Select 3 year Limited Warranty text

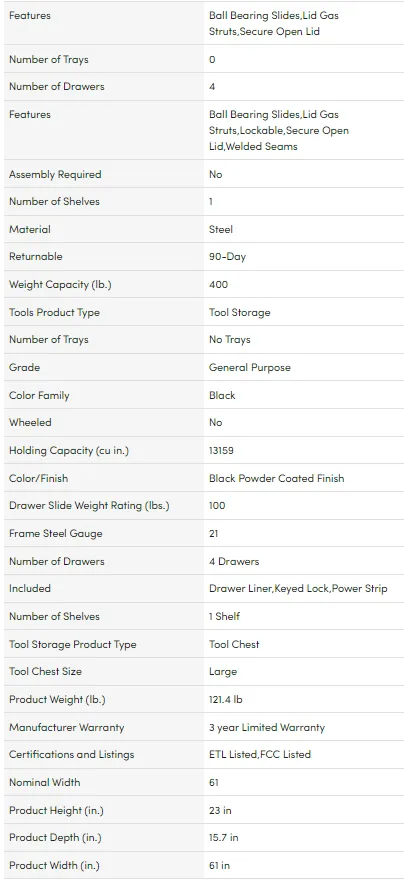point(267,727)
